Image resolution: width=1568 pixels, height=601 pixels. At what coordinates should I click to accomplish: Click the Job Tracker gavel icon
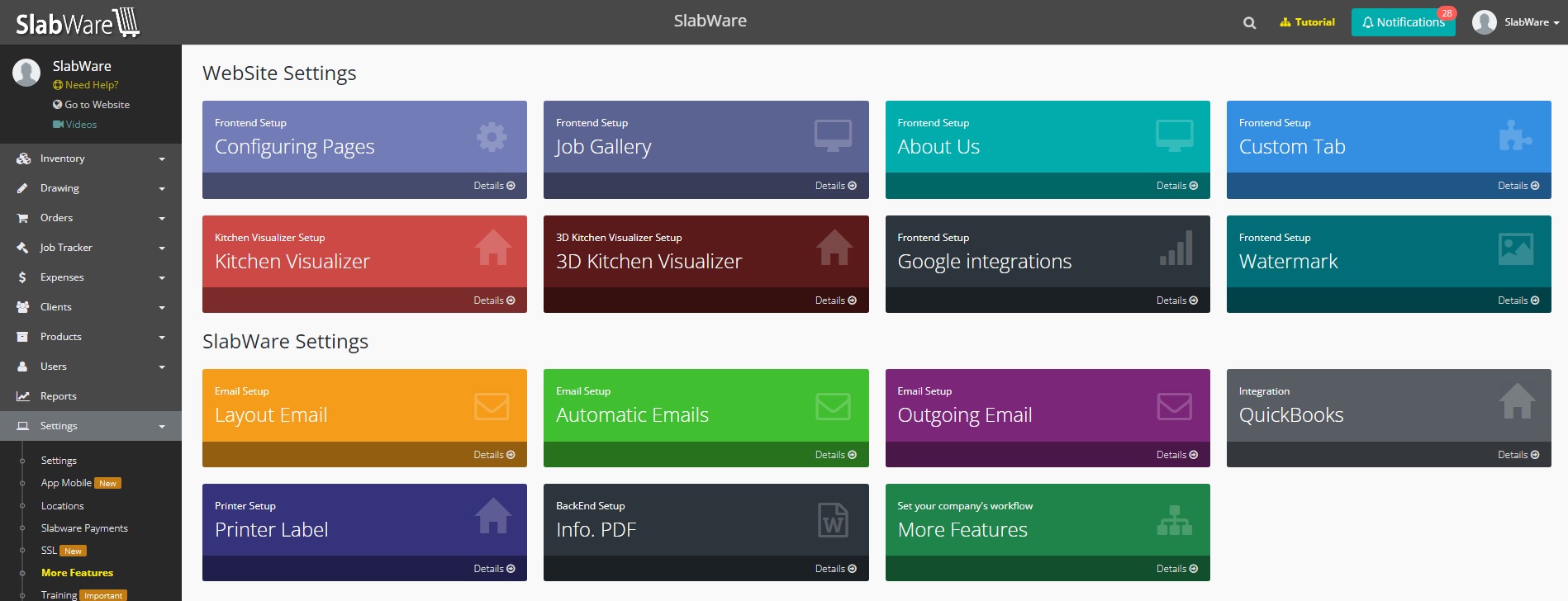[22, 248]
